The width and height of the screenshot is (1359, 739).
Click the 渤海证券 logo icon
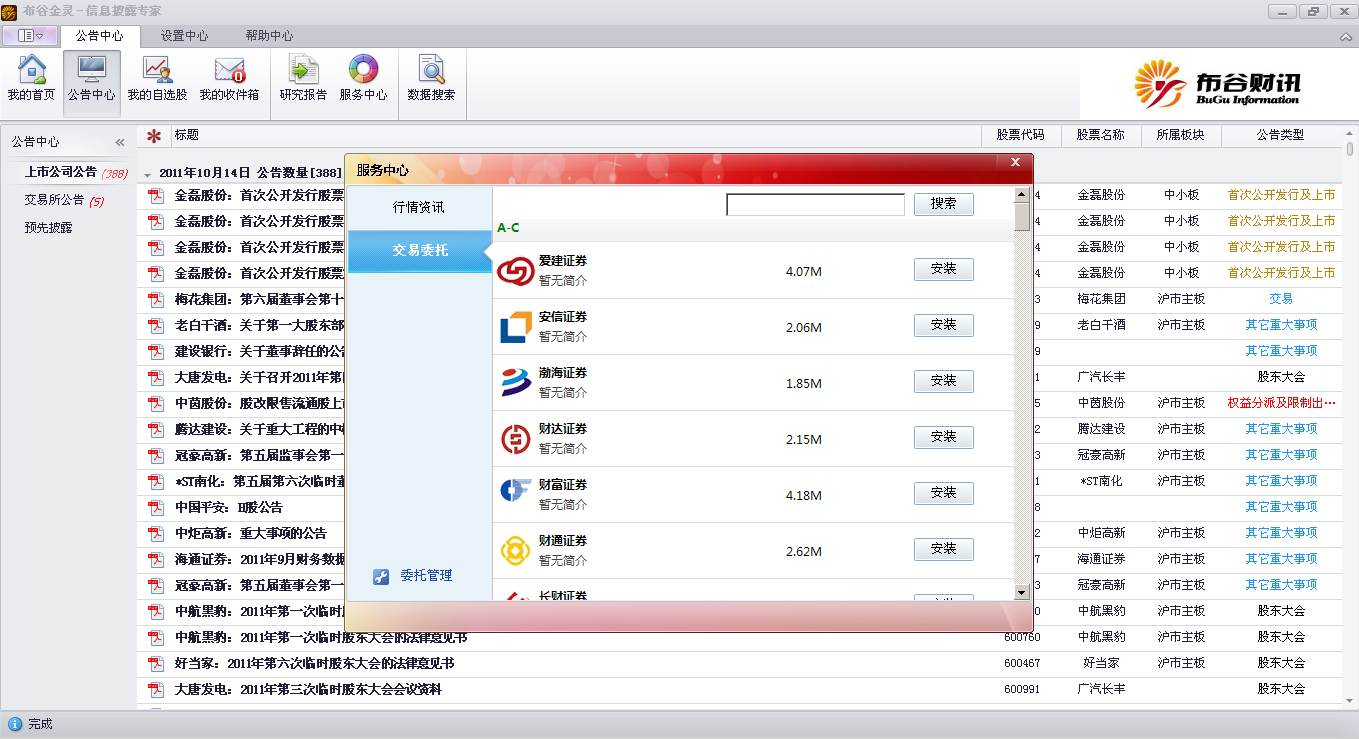(516, 382)
